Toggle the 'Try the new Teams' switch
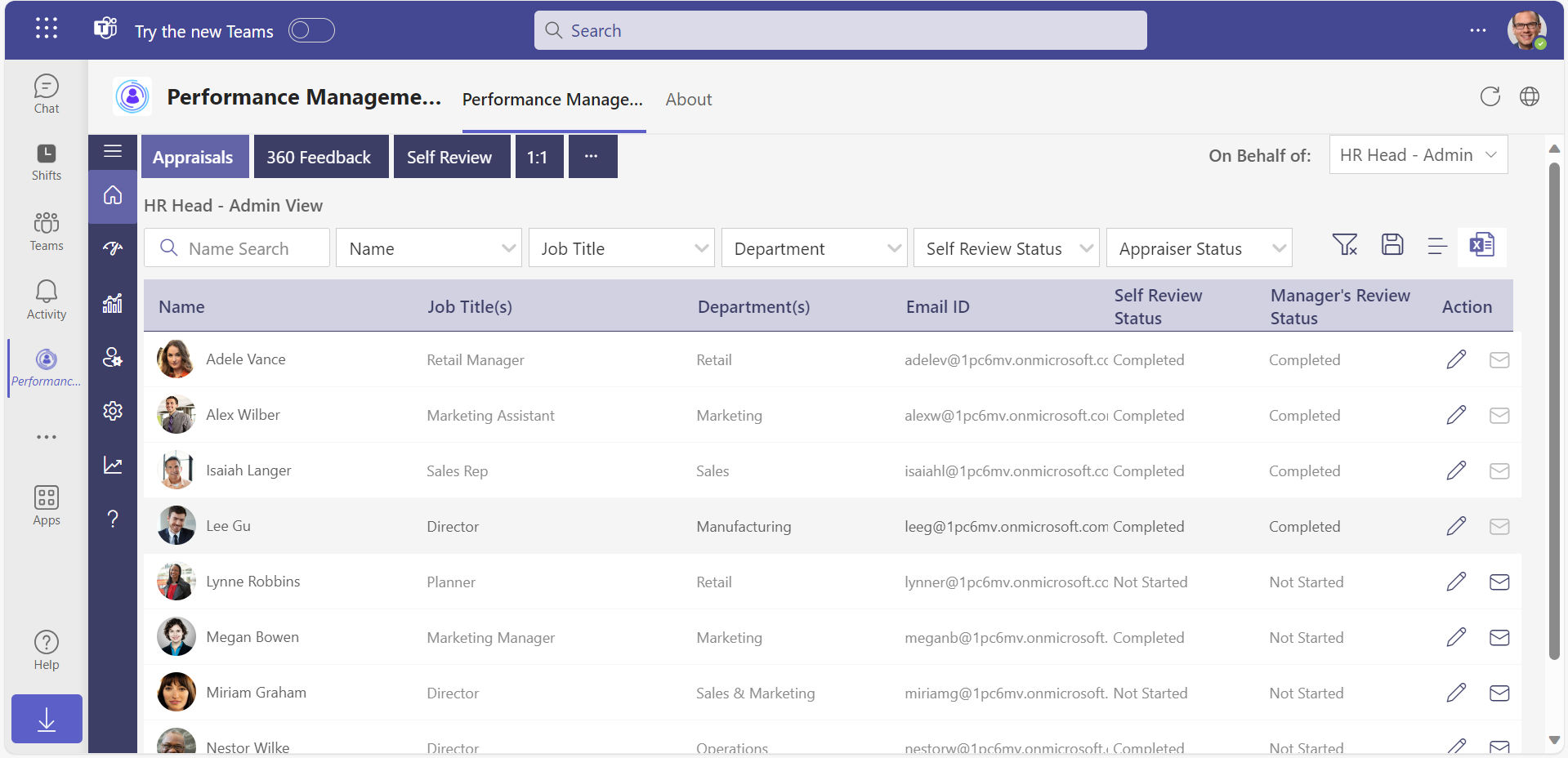Viewport: 1568px width, 758px height. [311, 30]
